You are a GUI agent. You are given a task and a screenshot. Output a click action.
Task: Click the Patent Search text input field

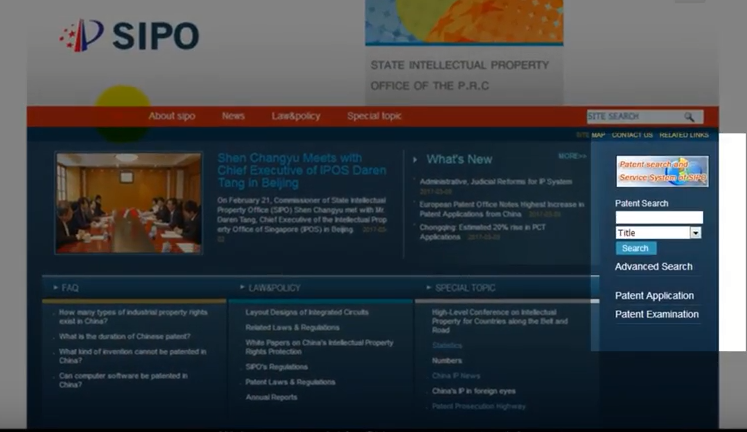[x=658, y=217]
